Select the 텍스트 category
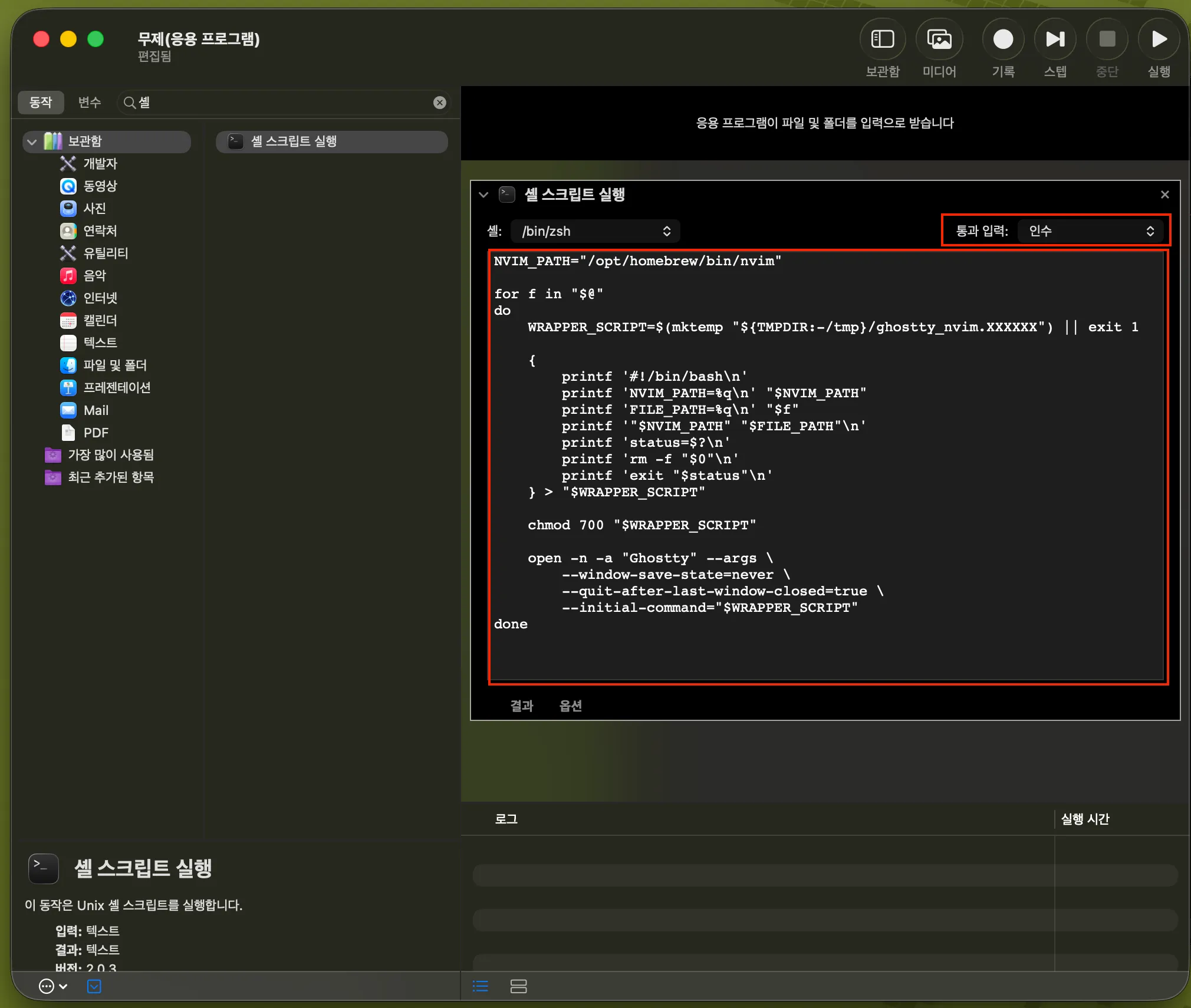Screen dimensions: 1191x1008 pyautogui.click(x=88, y=342)
